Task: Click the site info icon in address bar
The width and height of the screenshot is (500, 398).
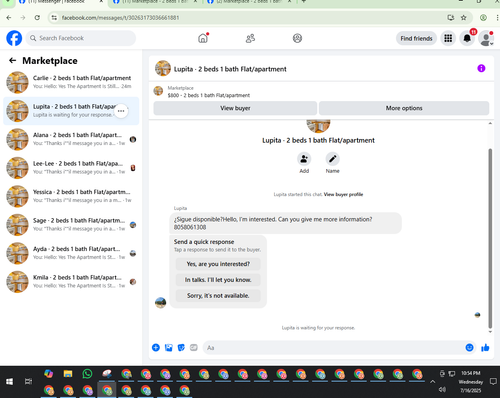Action: pyautogui.click(x=54, y=18)
